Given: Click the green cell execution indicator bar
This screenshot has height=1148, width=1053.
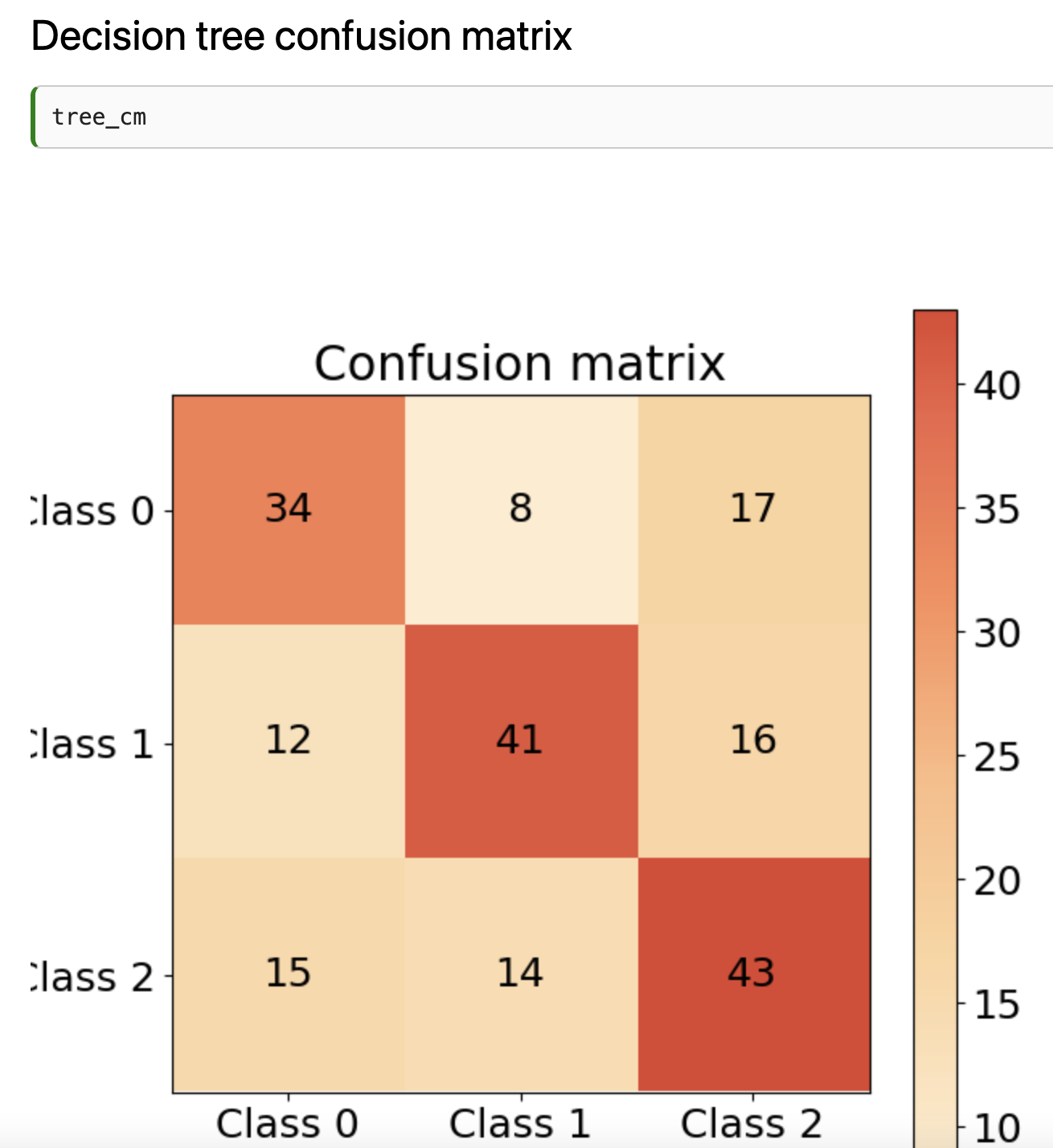Looking at the screenshot, I should point(35,117).
